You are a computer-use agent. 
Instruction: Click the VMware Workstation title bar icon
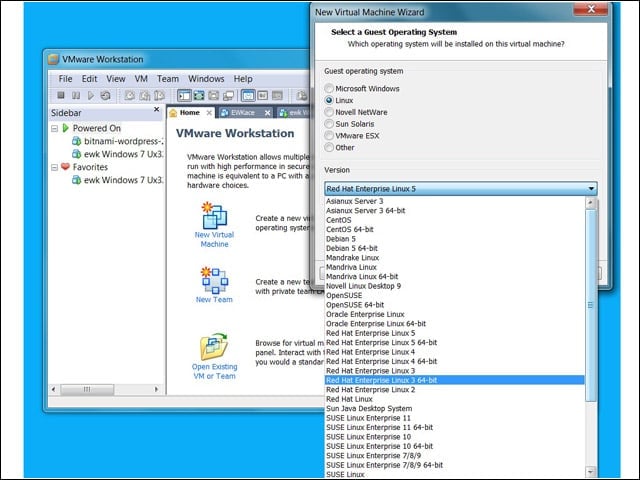[x=53, y=60]
